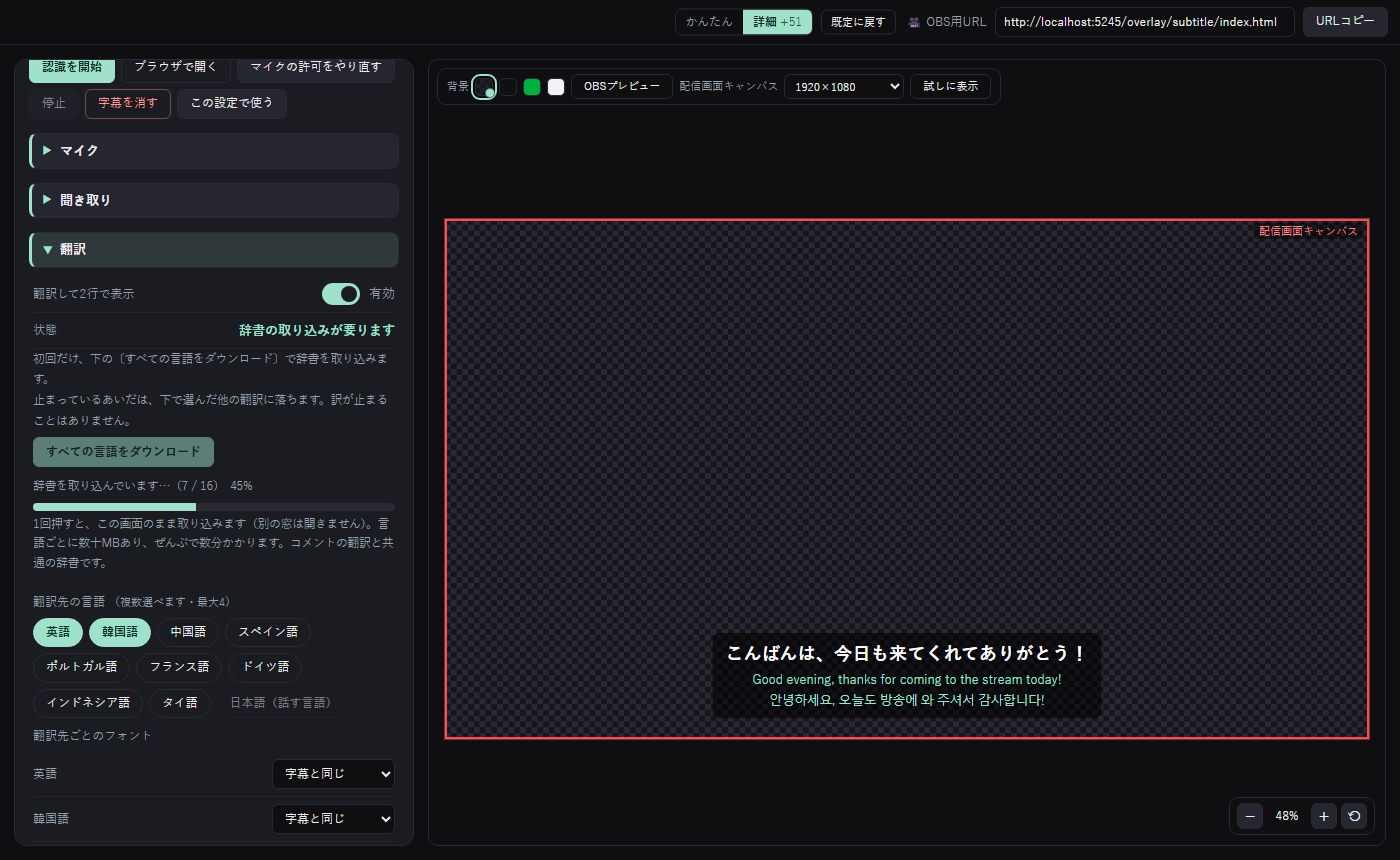Open the 英語 font dropdown
The width and height of the screenshot is (1400, 860).
pos(333,774)
